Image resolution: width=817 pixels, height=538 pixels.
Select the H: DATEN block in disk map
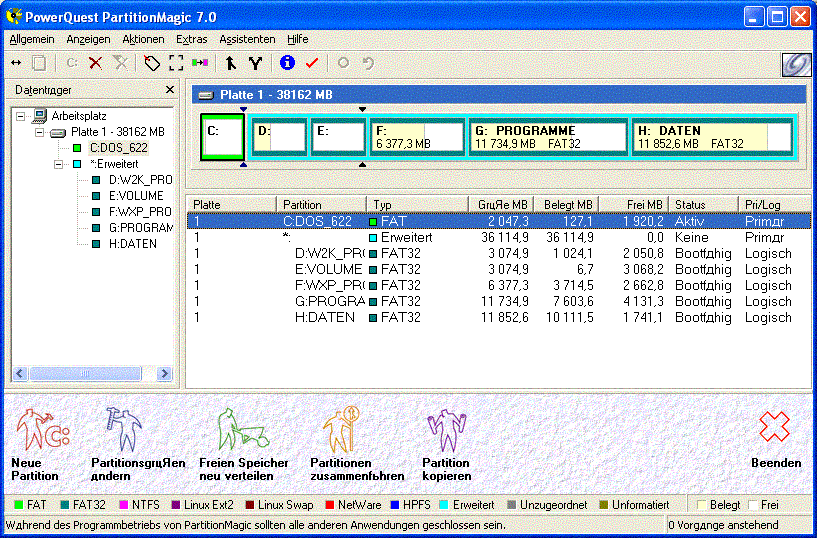pyautogui.click(x=712, y=137)
